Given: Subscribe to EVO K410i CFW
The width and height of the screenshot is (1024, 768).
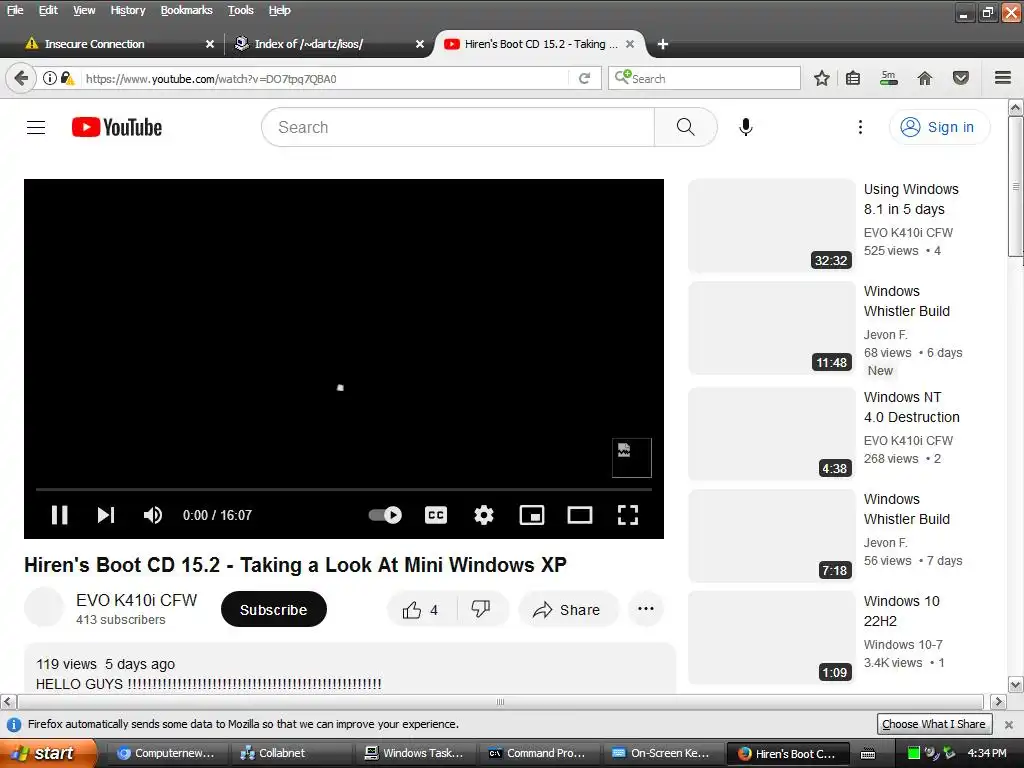Looking at the screenshot, I should coord(274,609).
